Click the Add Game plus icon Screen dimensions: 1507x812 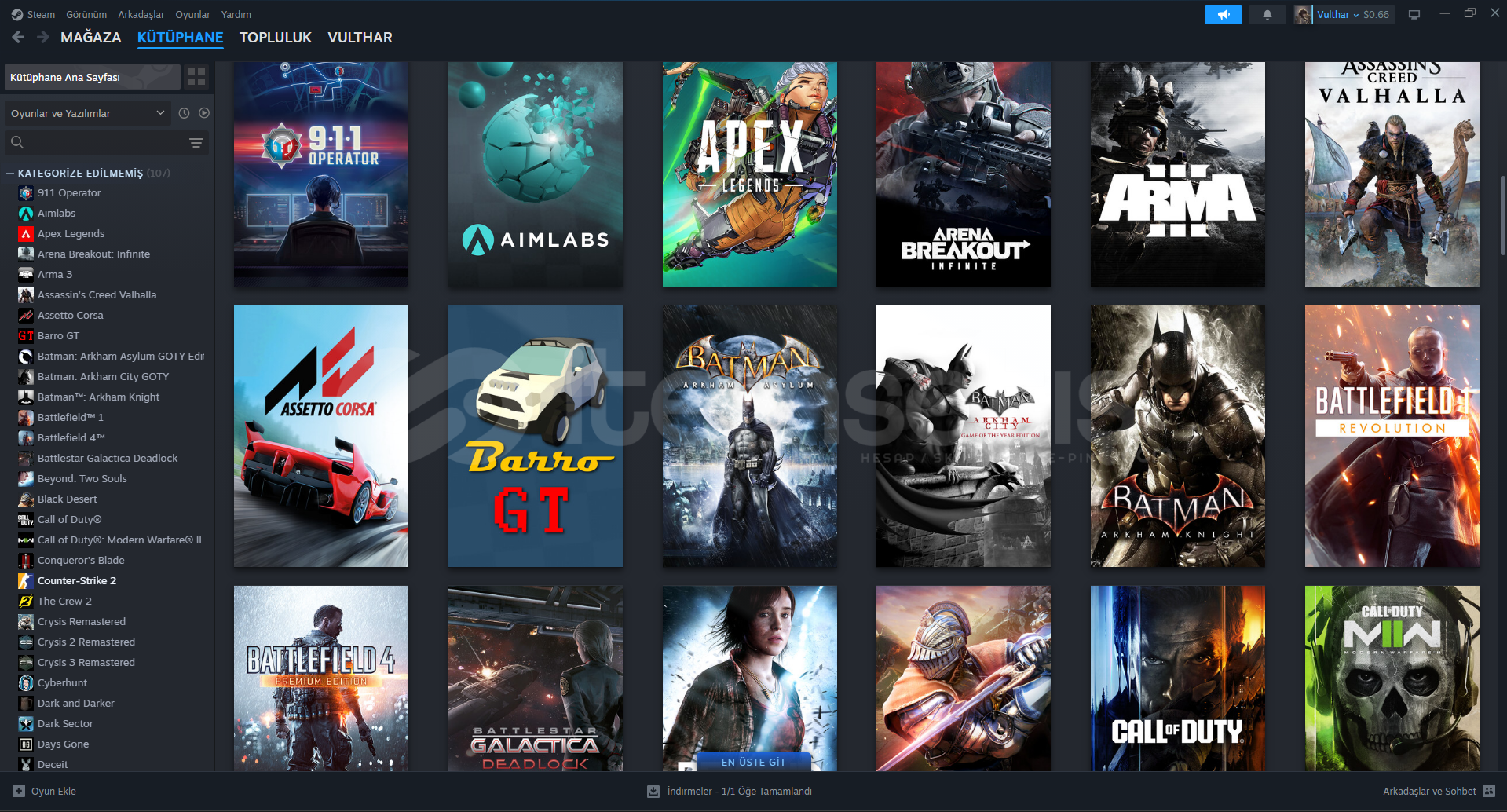click(19, 791)
